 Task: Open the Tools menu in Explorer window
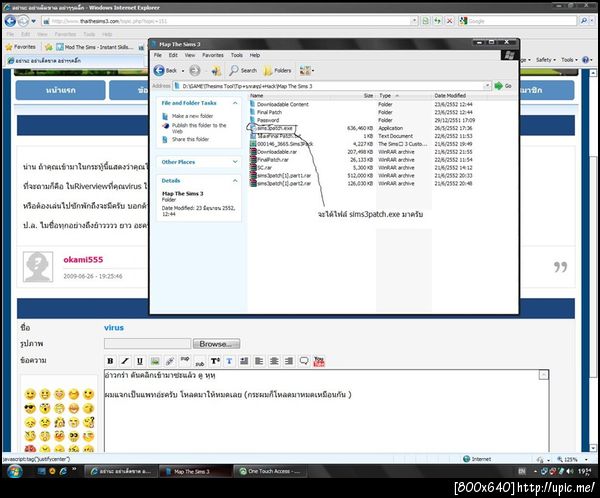pos(236,55)
